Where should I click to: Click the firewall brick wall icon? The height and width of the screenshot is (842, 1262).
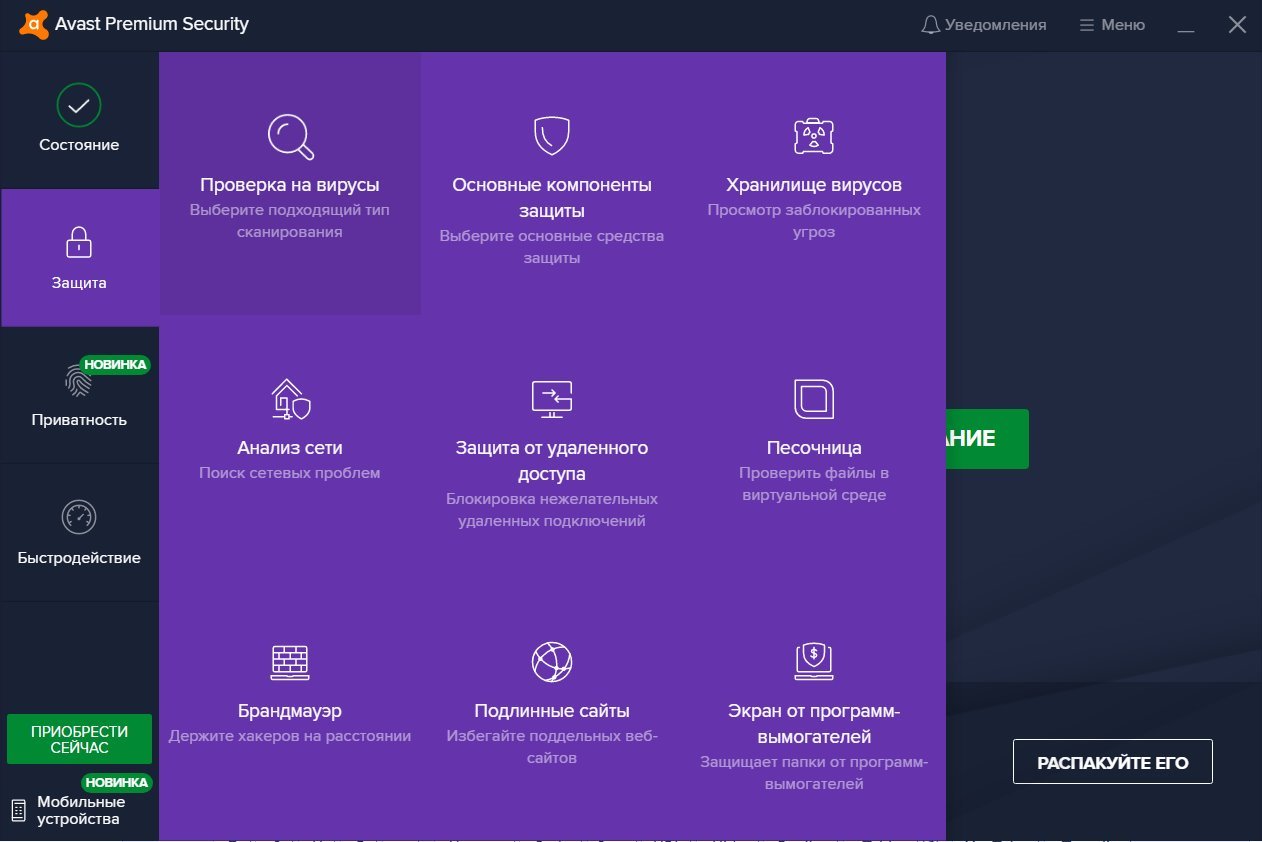pyautogui.click(x=290, y=662)
